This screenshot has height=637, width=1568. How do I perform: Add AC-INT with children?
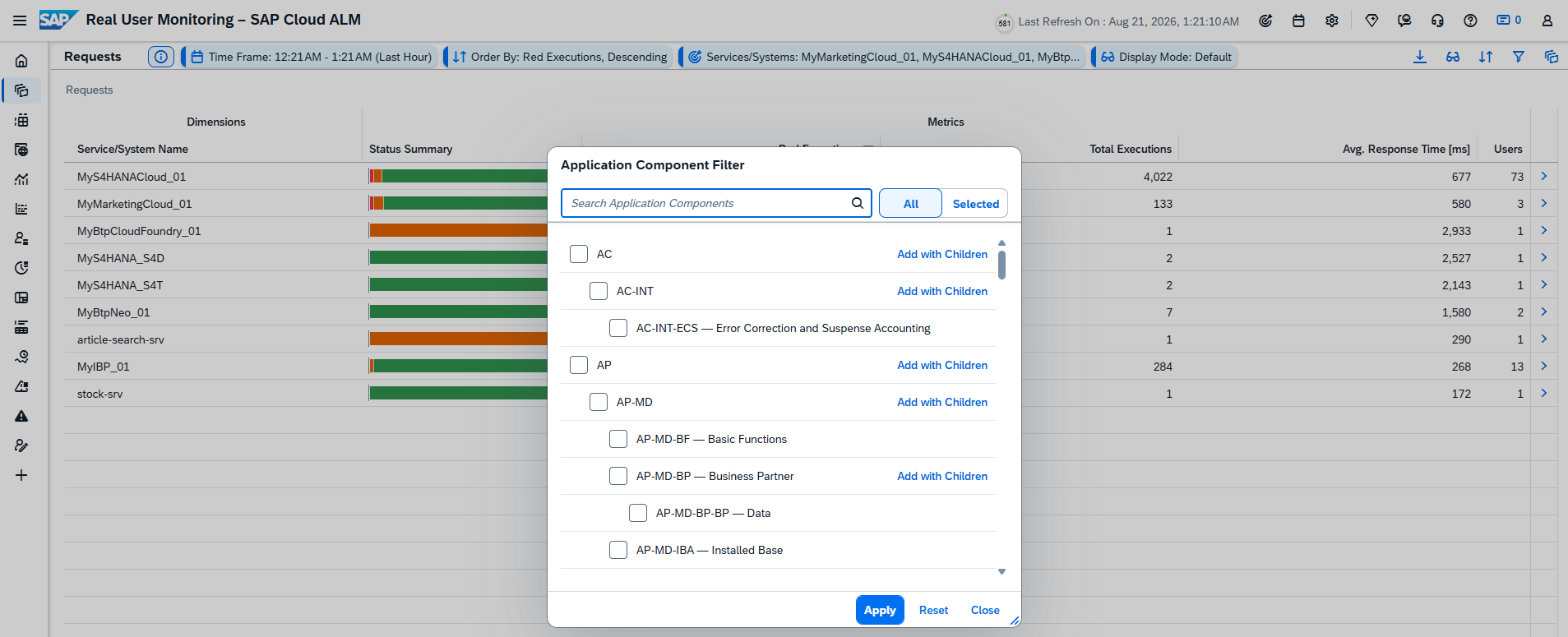[x=942, y=291]
